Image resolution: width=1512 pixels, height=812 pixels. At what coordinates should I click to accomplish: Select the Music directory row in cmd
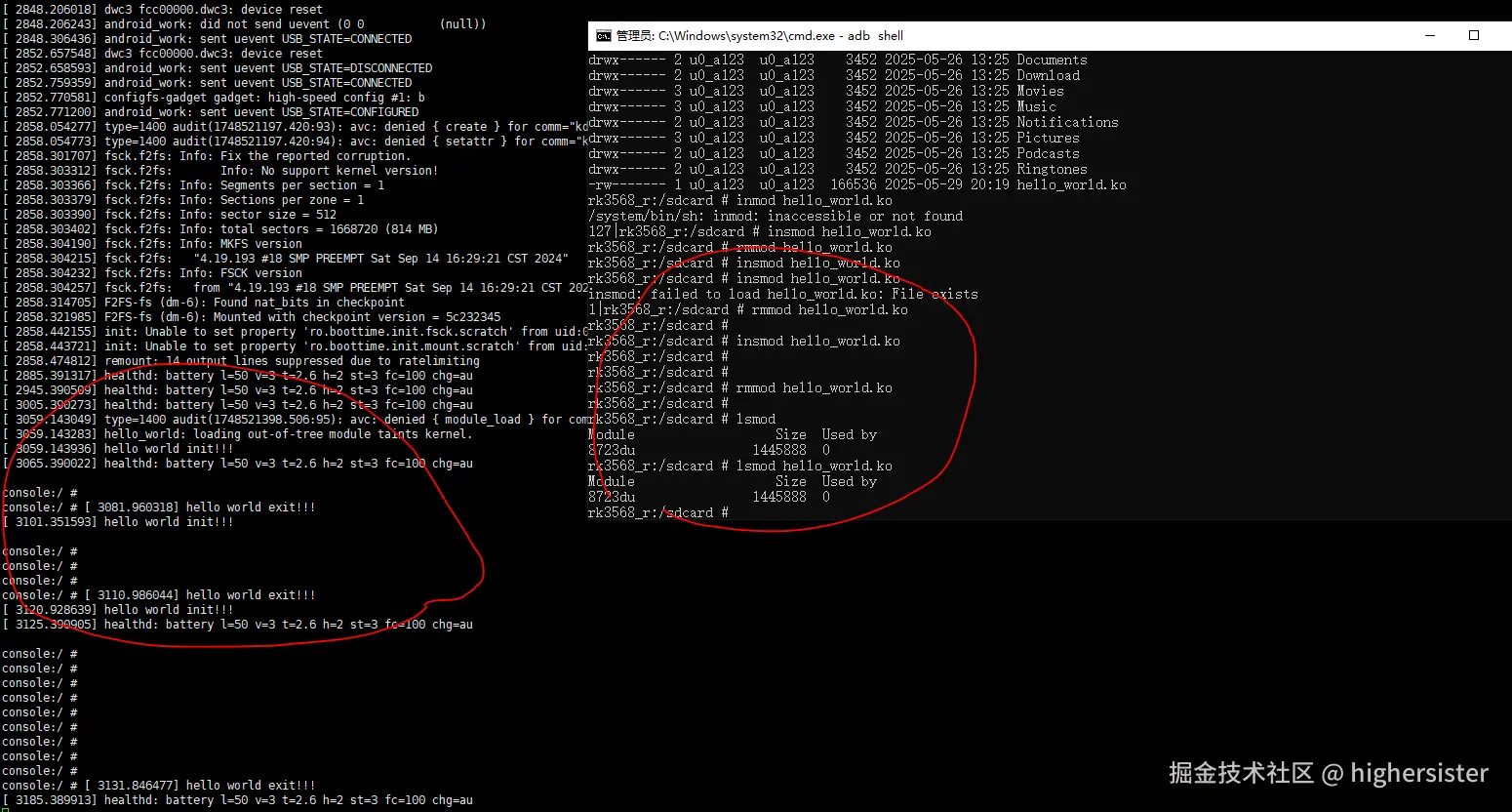point(822,106)
